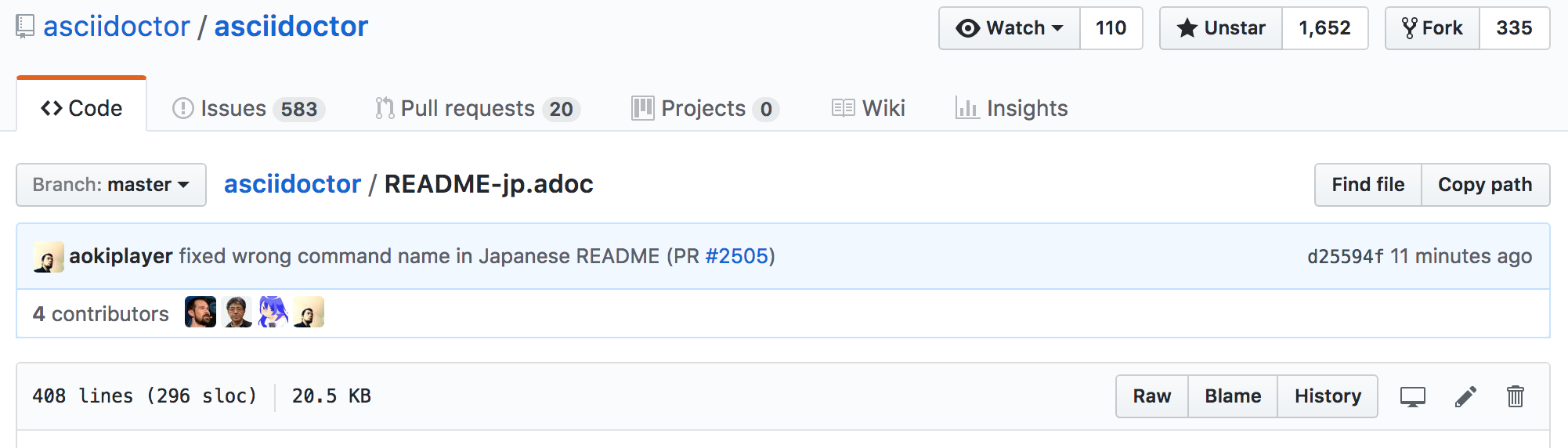Click the repository book icon
1568x448 pixels.
click(25, 27)
